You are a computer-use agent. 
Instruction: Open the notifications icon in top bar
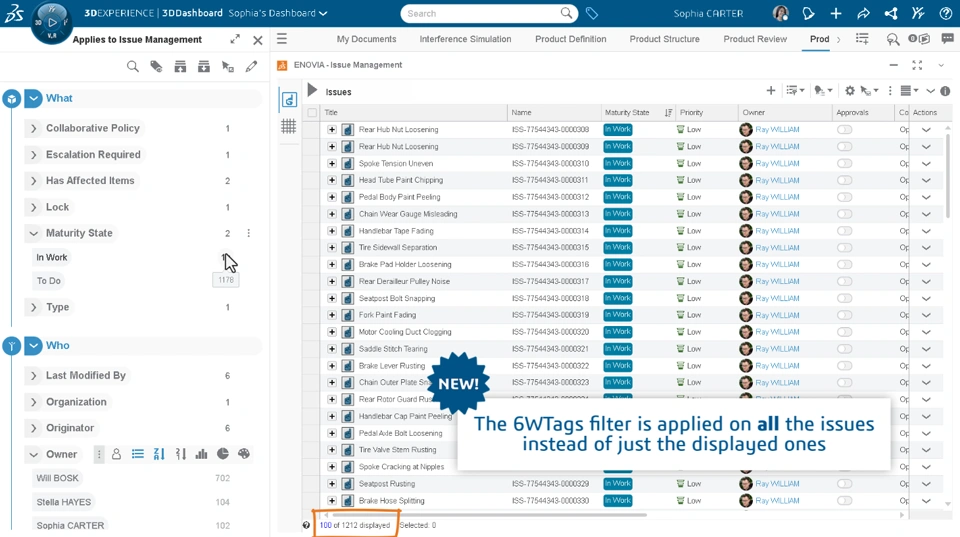pos(808,13)
